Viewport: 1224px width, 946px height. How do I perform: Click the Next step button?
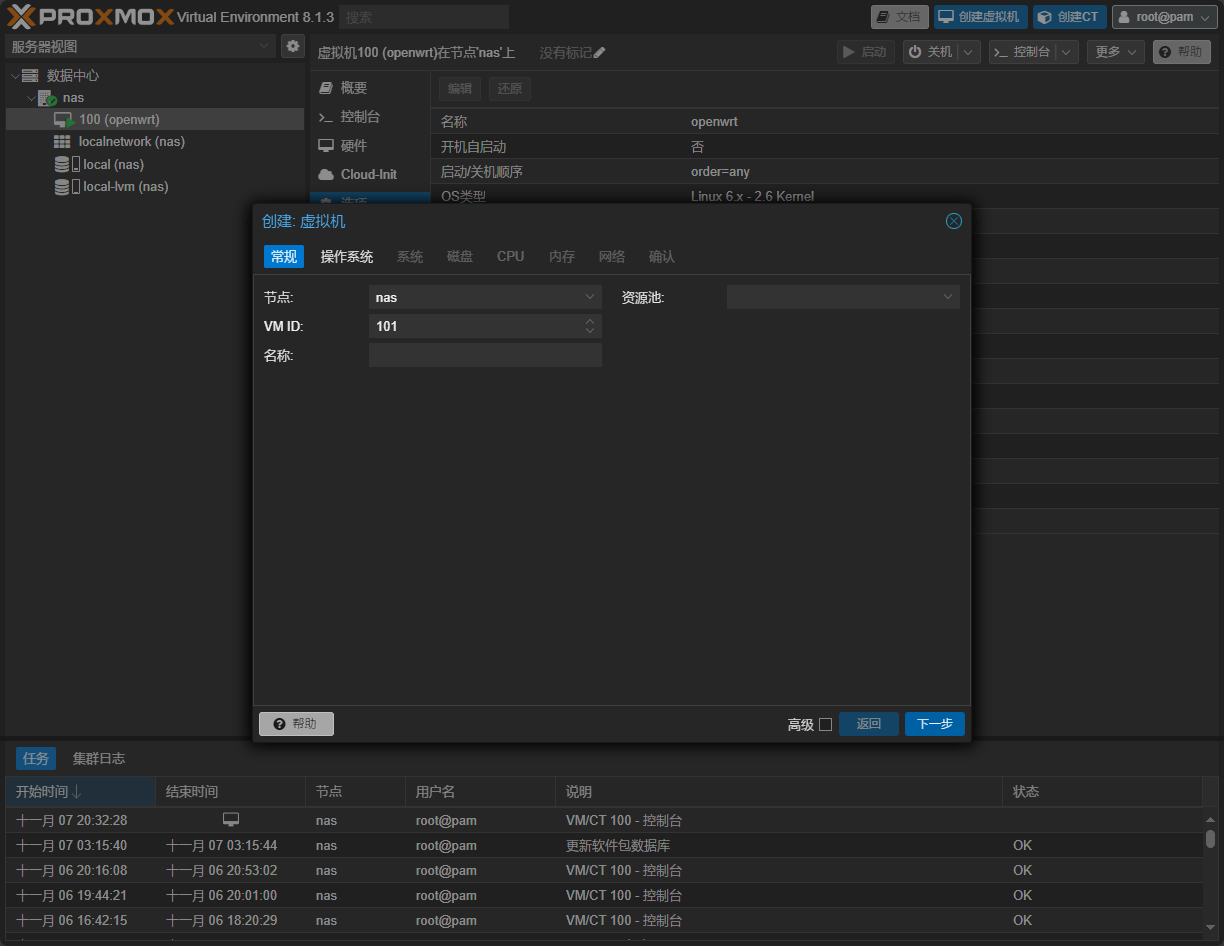[x=934, y=724]
